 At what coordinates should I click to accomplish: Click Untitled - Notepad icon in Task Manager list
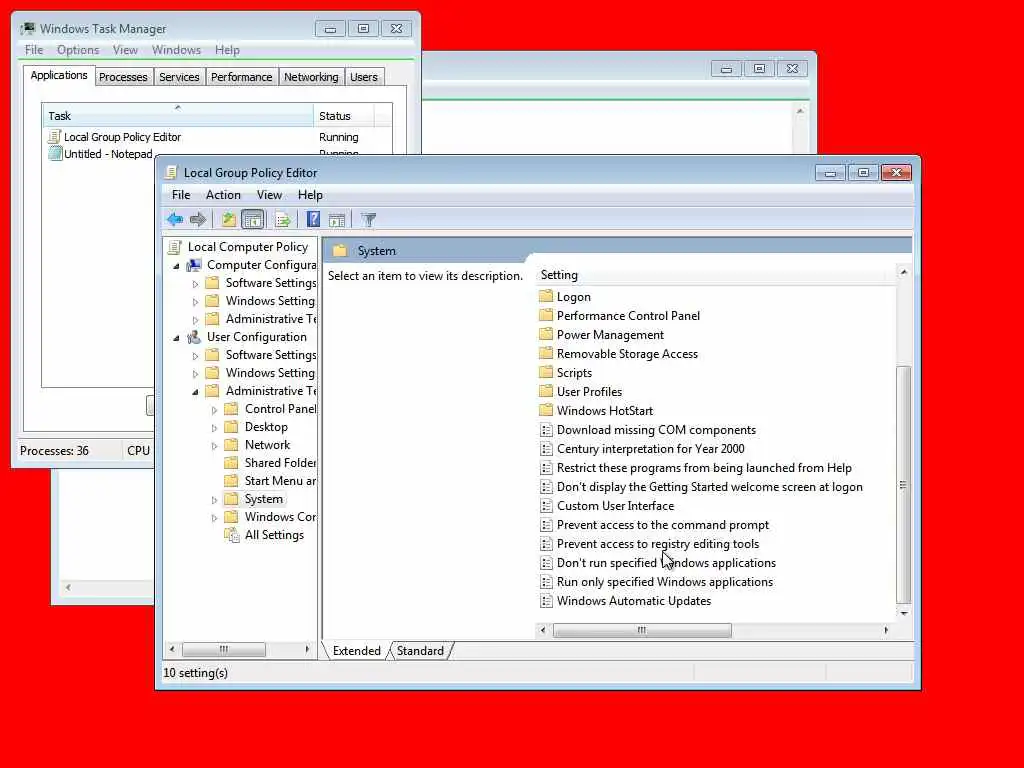tap(55, 154)
